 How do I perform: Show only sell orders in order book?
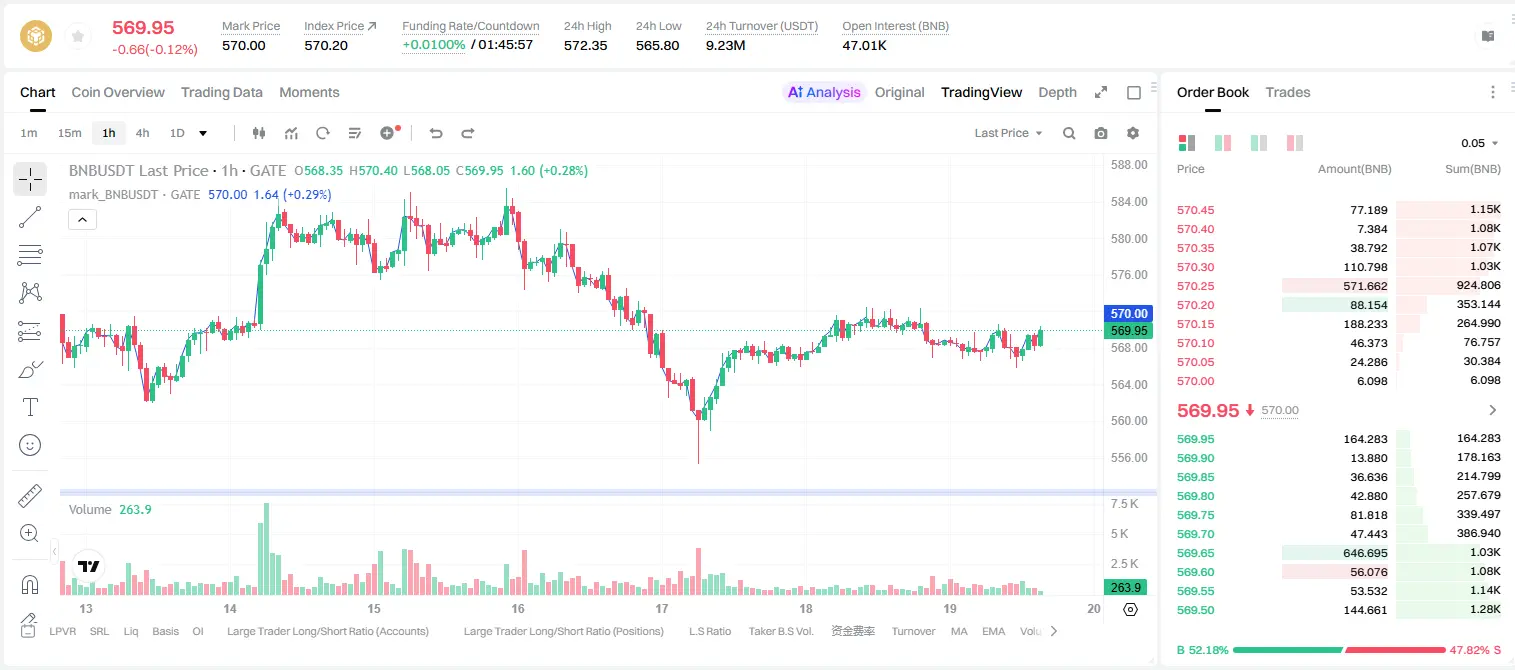coord(1295,143)
